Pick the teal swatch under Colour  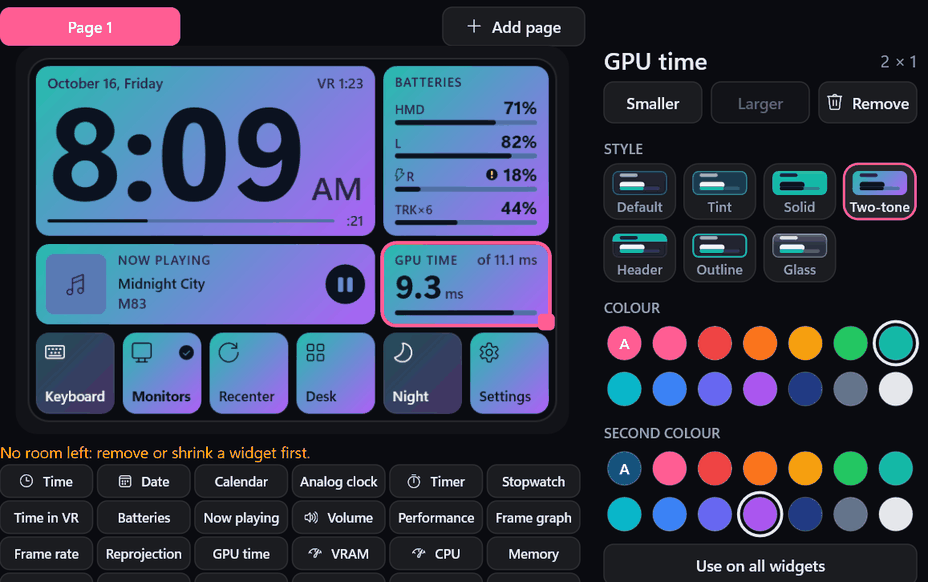pos(895,343)
